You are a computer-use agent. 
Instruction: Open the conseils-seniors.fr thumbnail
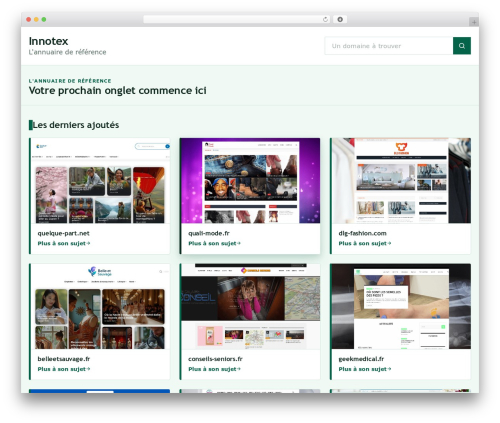(251, 306)
